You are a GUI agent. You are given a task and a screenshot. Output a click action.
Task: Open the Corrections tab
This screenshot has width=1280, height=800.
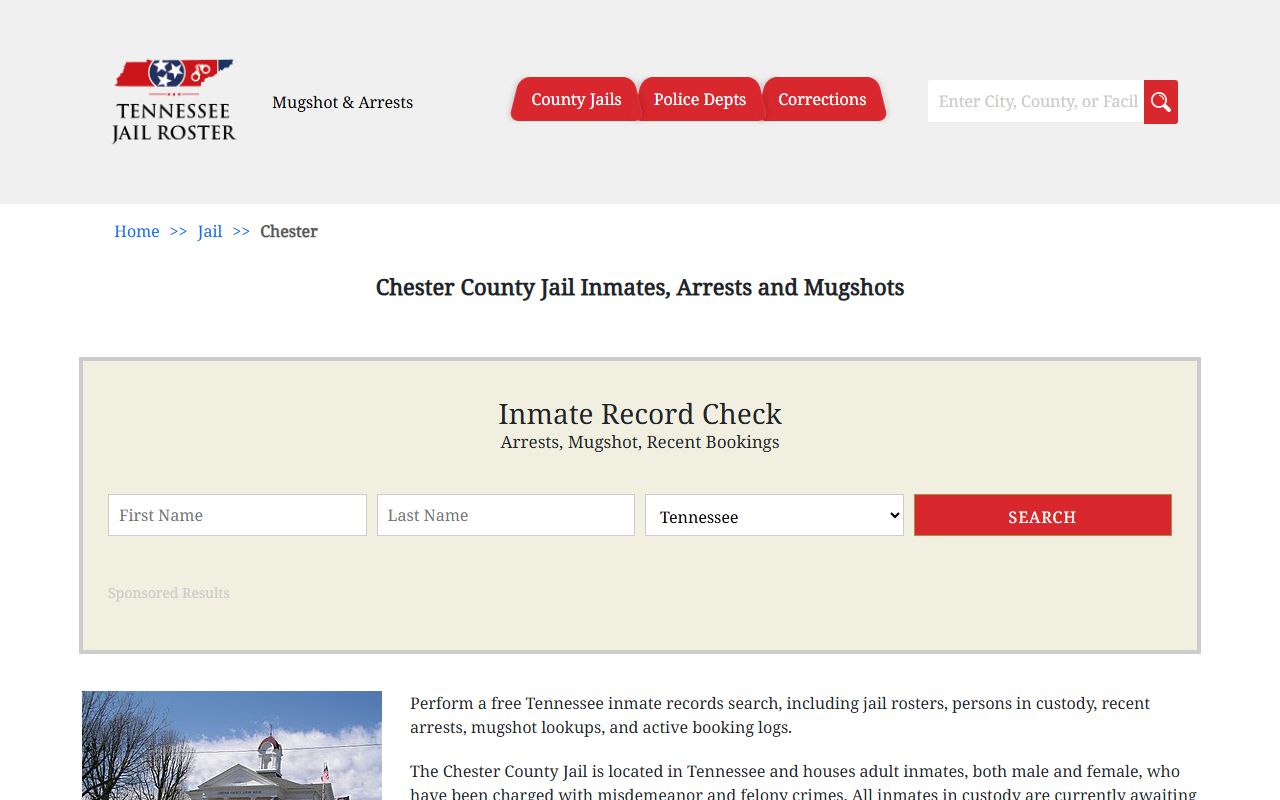pos(822,99)
